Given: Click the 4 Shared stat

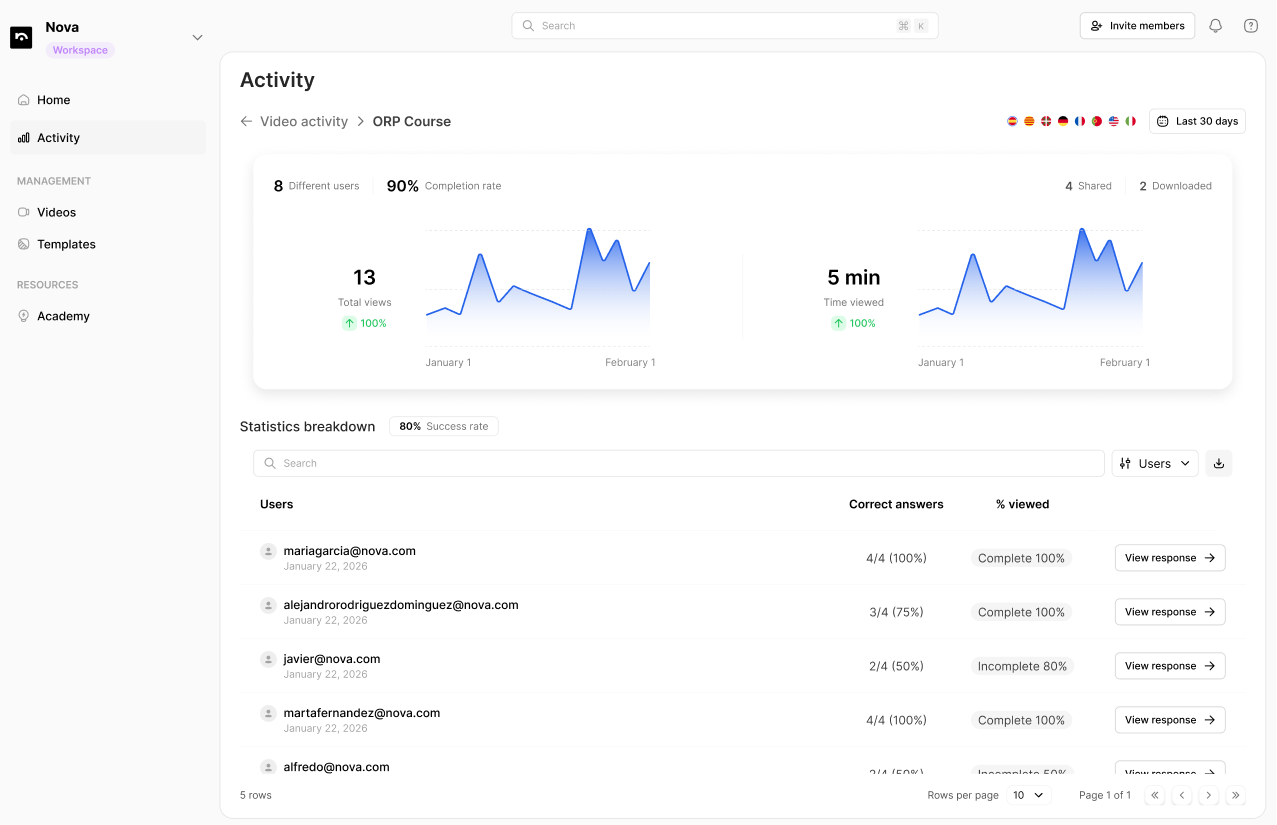Looking at the screenshot, I should coord(1088,186).
